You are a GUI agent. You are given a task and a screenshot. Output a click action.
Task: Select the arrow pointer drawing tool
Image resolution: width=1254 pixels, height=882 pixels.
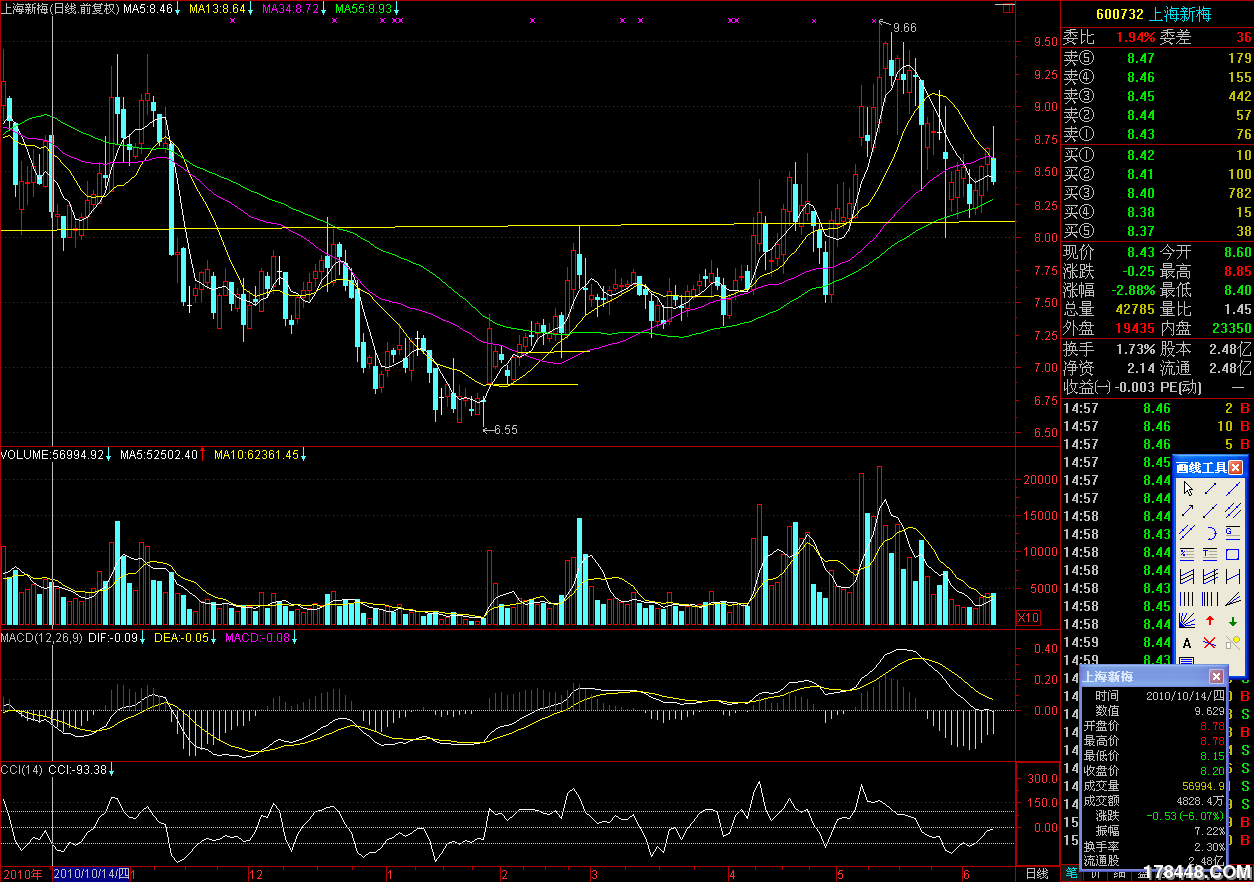(x=1187, y=489)
